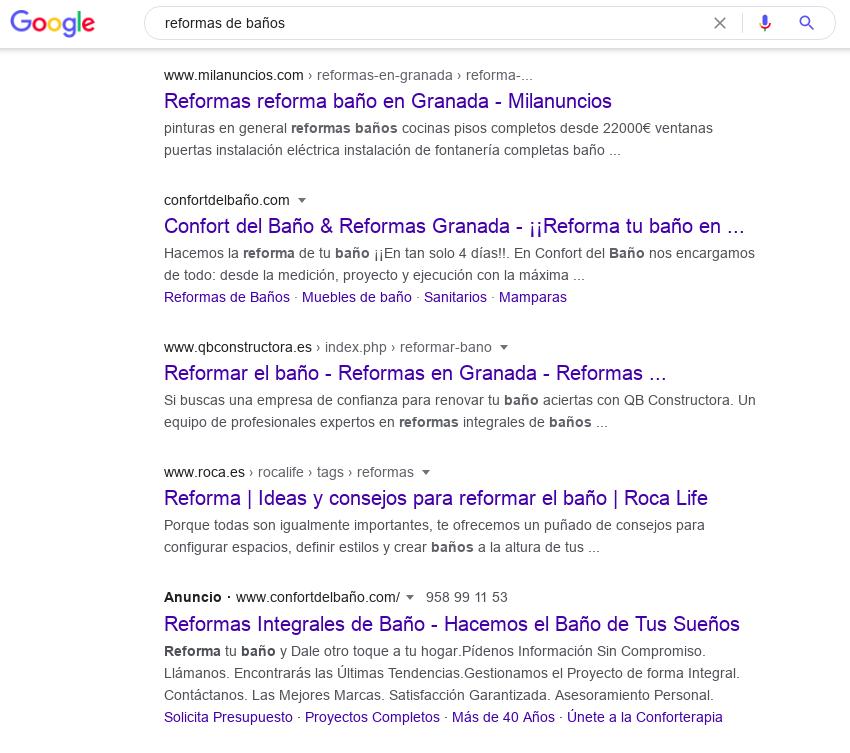Image resolution: width=850 pixels, height=753 pixels.
Task: Select the Únete a la Conforterapia link
Action: [x=644, y=717]
